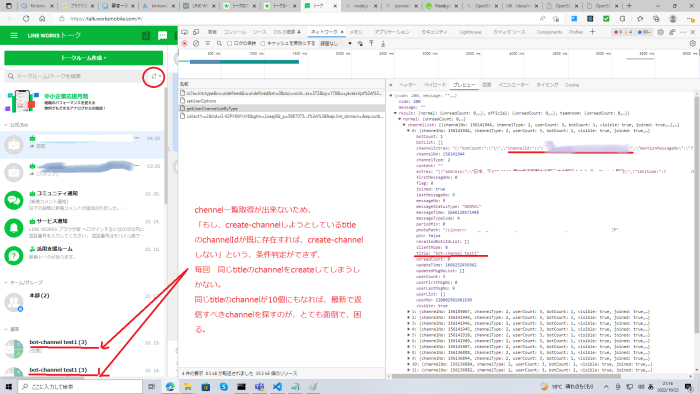
Task: Switch to the アプリケーション DevTools tab
Action: [x=392, y=32]
